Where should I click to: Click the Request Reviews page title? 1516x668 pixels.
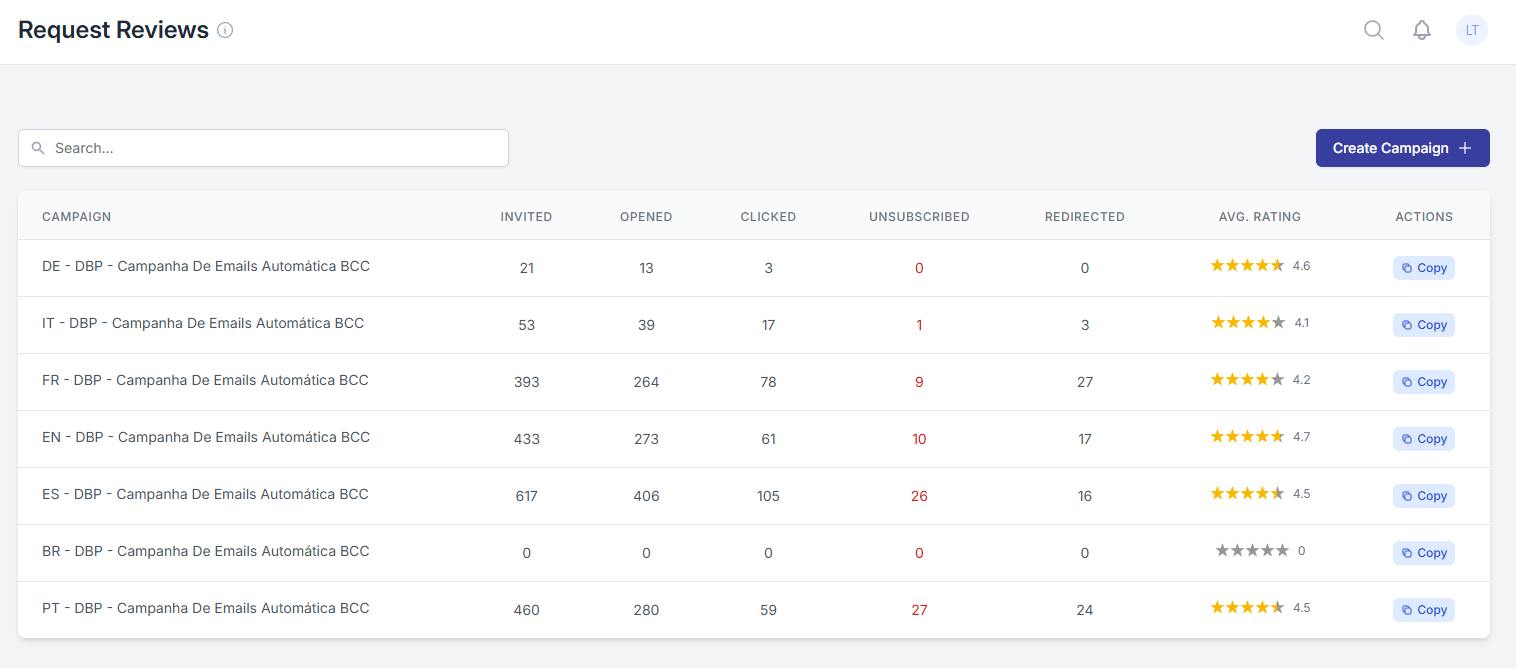coord(113,30)
